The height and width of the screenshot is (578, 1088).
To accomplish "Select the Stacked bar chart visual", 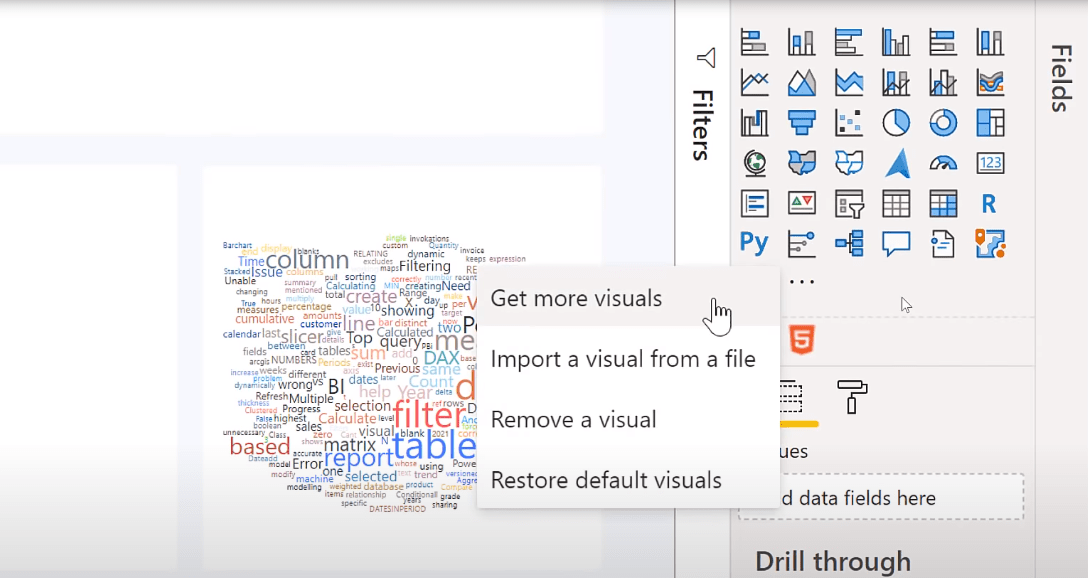I will [x=754, y=42].
